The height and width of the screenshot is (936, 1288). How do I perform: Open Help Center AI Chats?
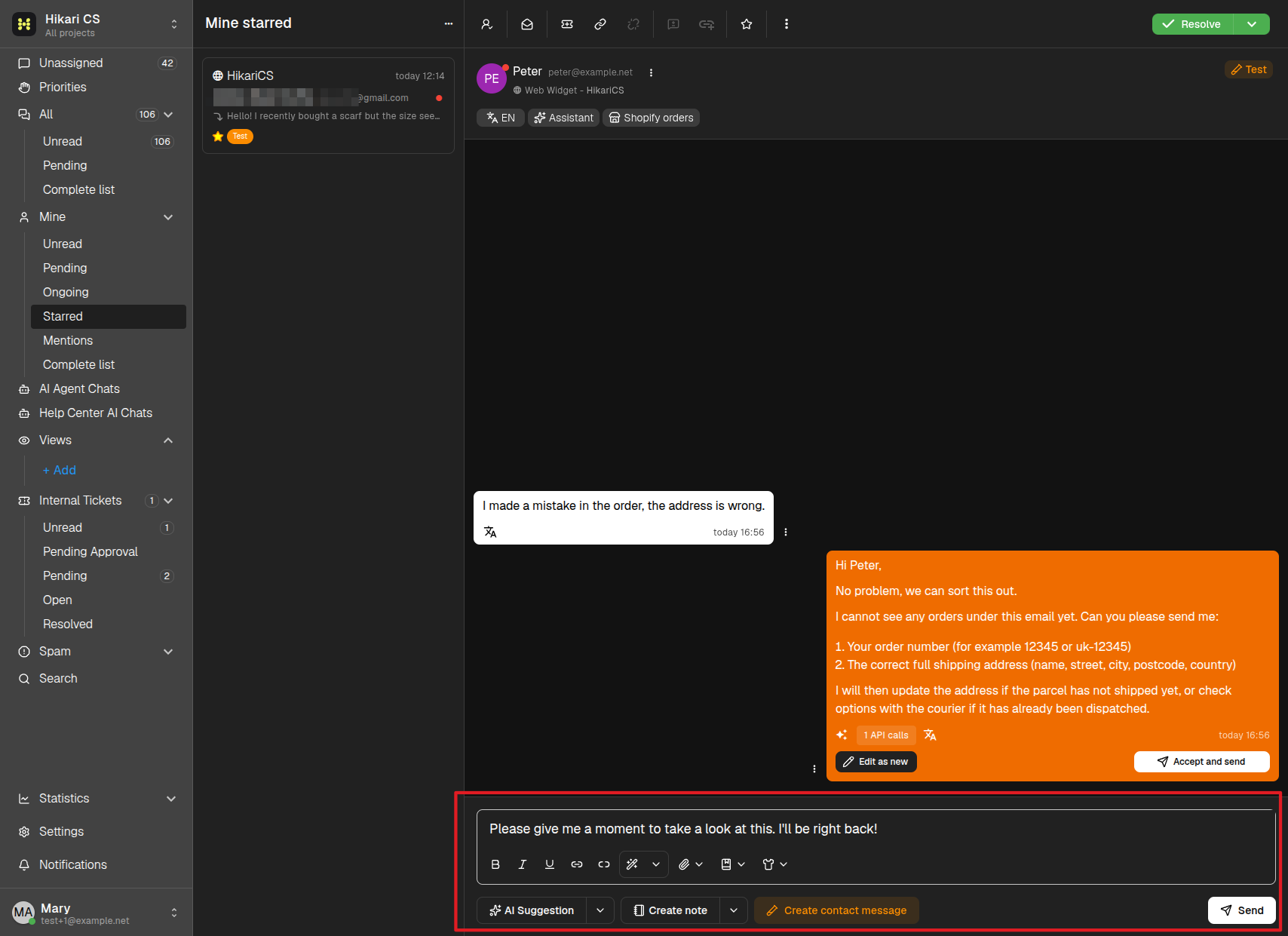pos(96,413)
